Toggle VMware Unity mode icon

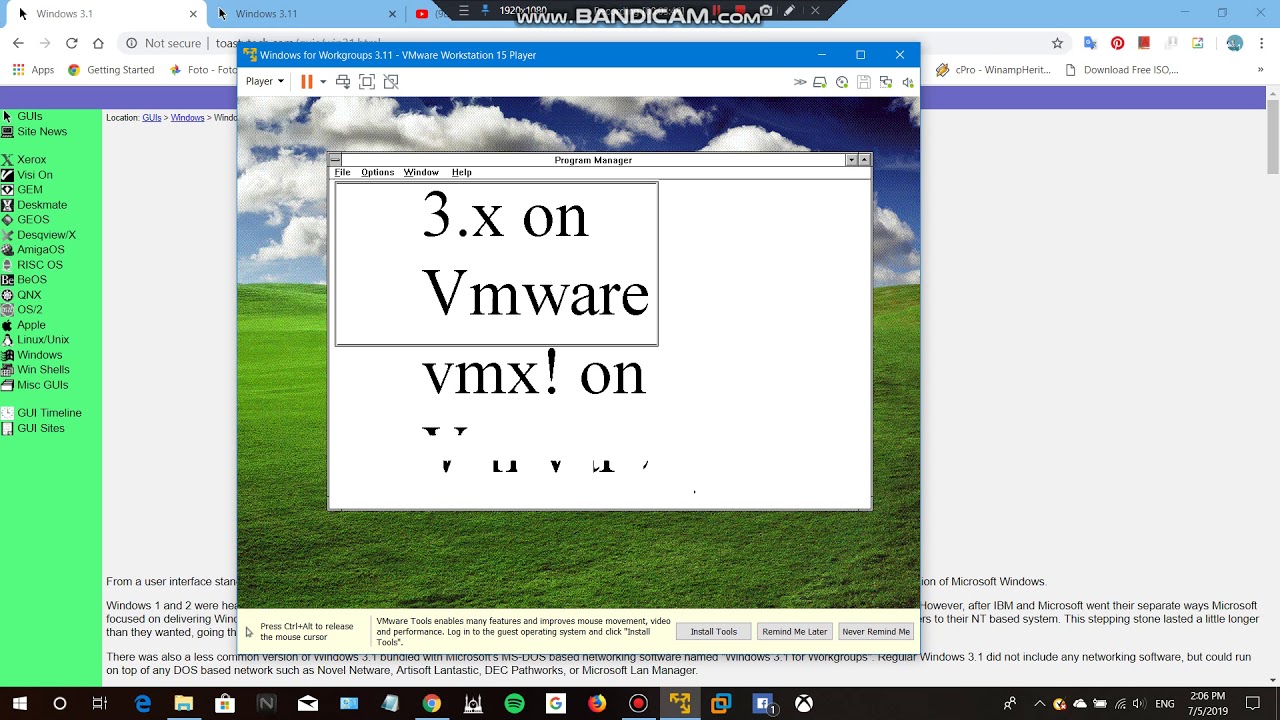[x=391, y=82]
